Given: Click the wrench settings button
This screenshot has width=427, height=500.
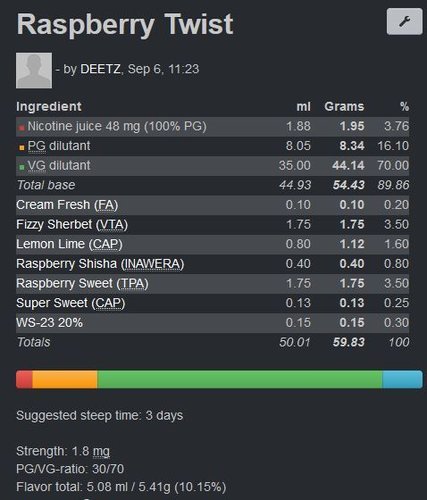Looking at the screenshot, I should (404, 22).
